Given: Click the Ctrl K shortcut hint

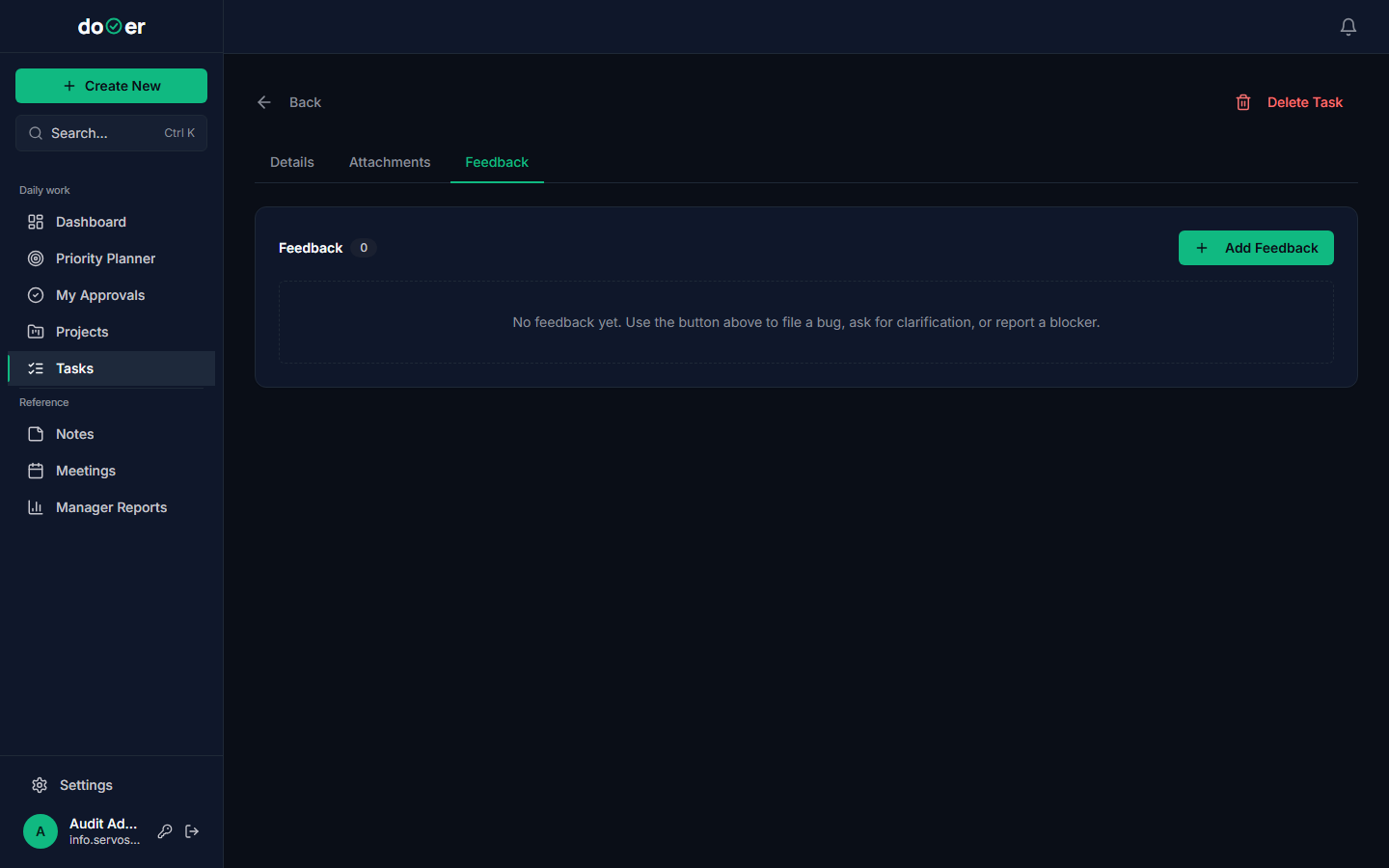Looking at the screenshot, I should click(179, 133).
